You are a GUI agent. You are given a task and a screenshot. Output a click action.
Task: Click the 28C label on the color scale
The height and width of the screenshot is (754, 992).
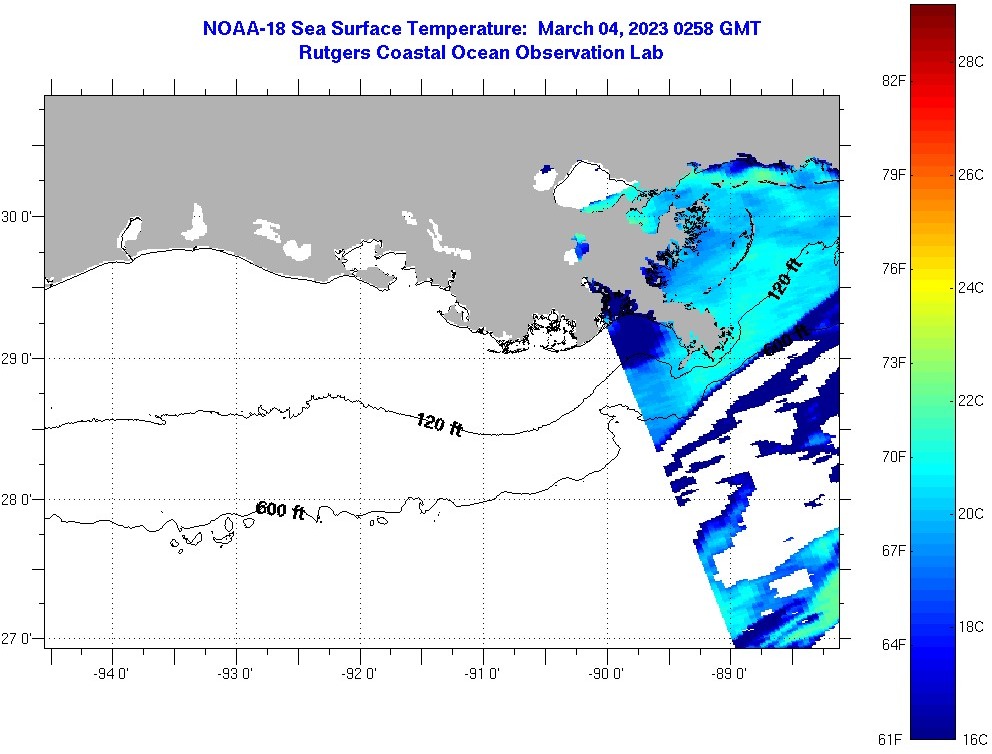[x=970, y=61]
